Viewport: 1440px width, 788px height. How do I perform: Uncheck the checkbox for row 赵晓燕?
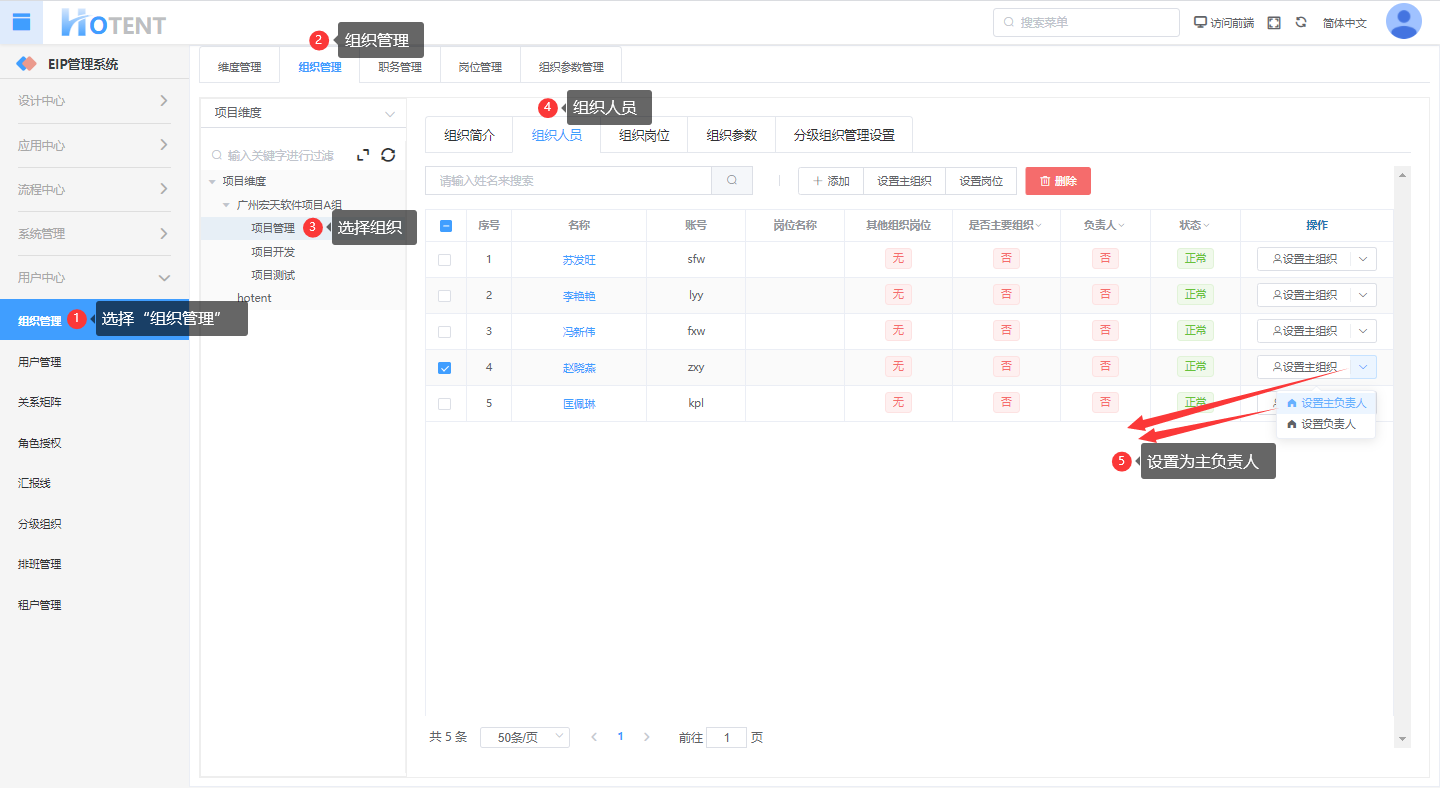coord(445,368)
